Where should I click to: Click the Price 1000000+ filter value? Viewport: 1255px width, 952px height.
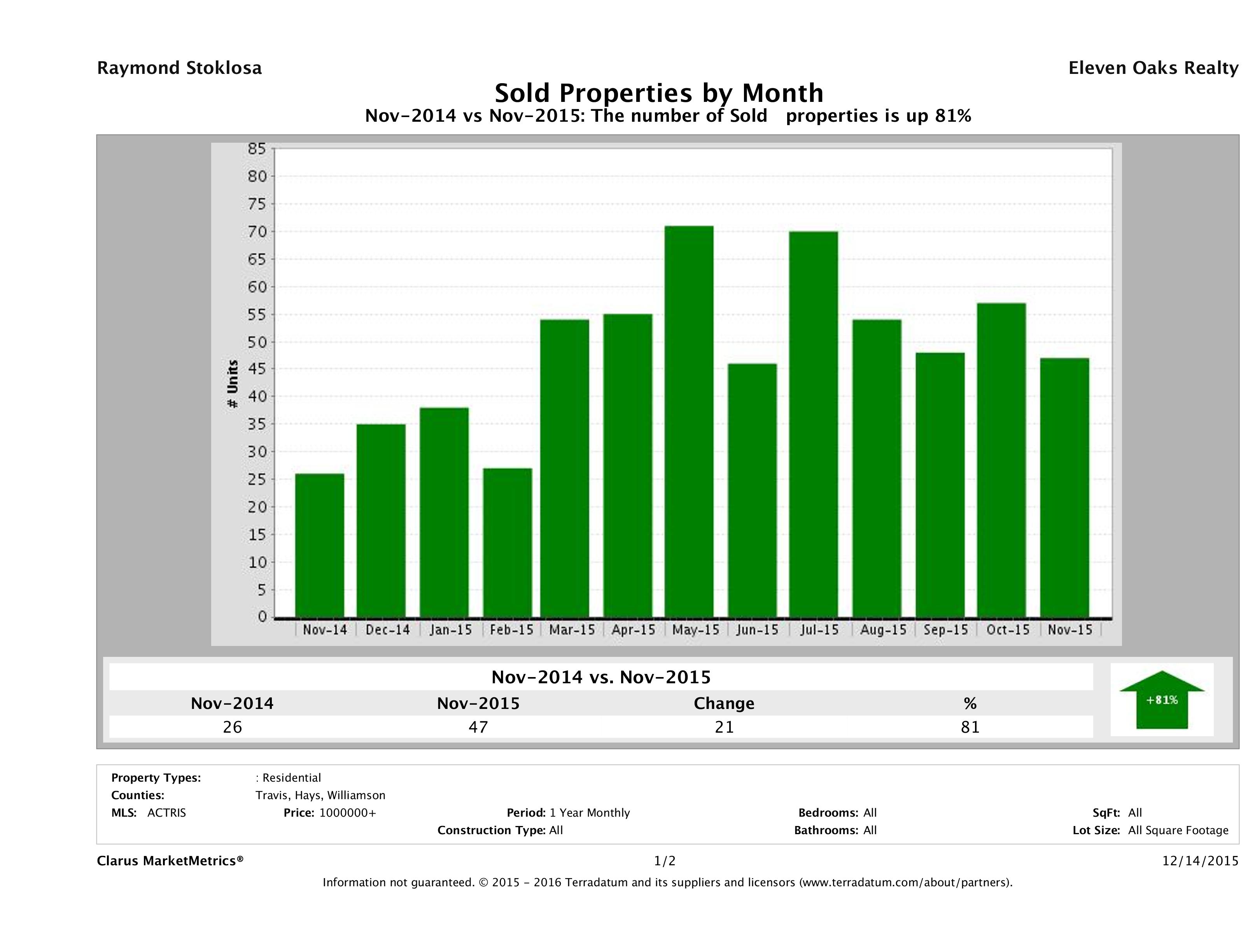347,812
